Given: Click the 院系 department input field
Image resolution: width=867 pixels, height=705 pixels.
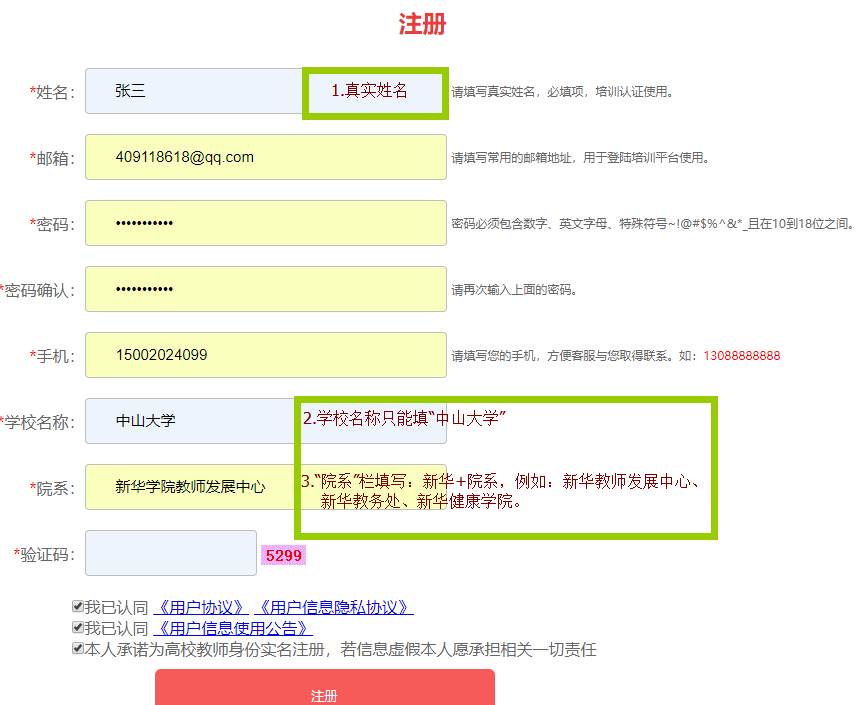Looking at the screenshot, I should tap(190, 487).
